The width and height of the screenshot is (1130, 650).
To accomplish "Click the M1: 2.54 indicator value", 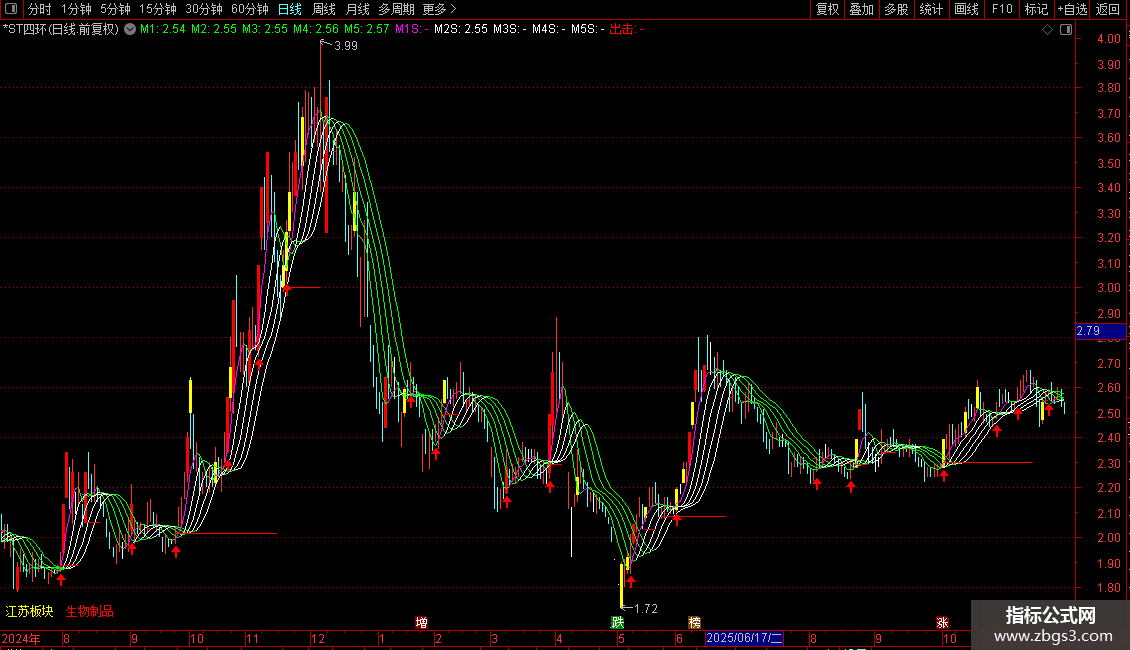I will [x=163, y=30].
